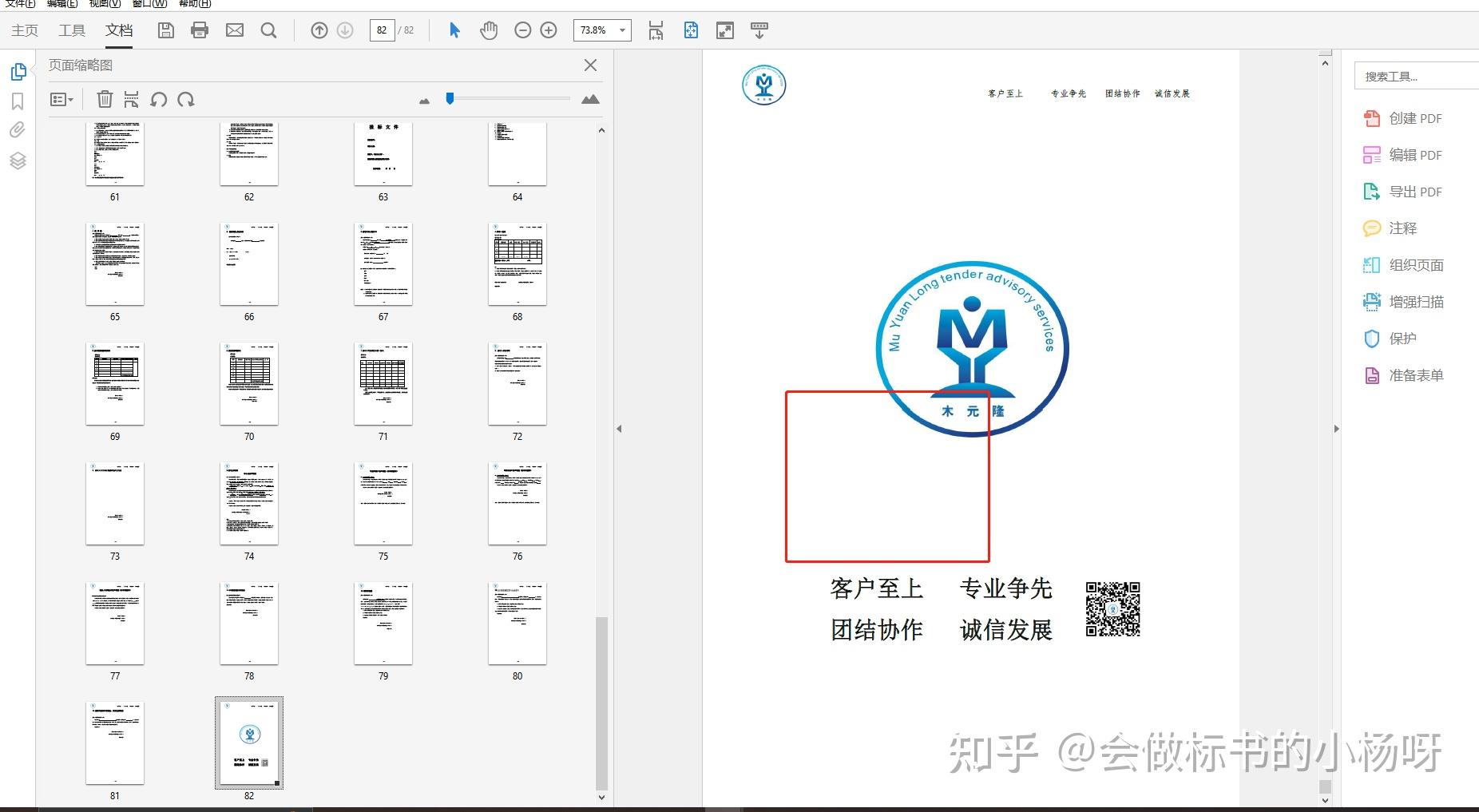This screenshot has width=1479, height=812.
Task: Open the 编辑(E) menu
Action: (62, 4)
